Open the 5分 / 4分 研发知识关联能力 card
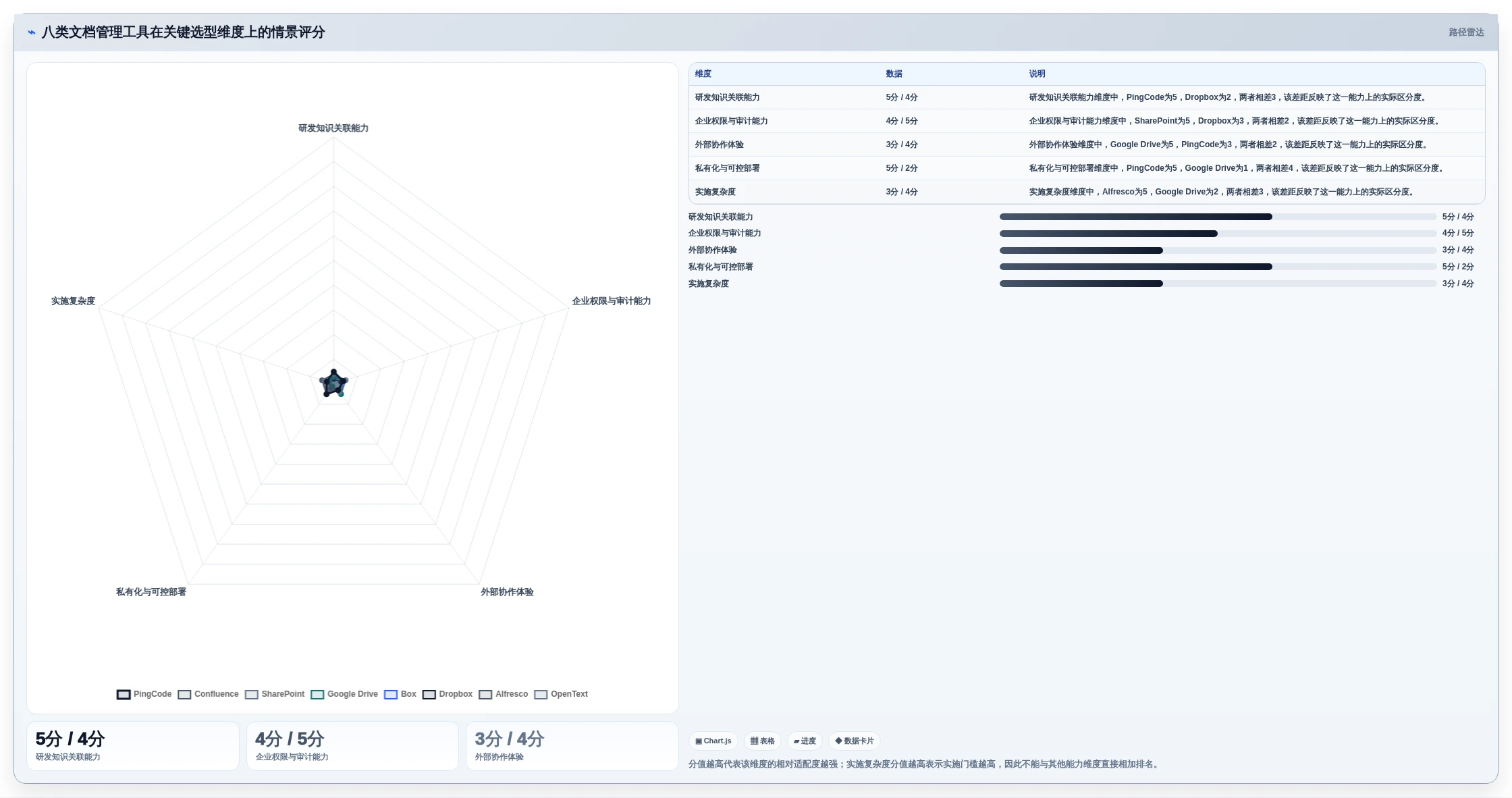 133,746
